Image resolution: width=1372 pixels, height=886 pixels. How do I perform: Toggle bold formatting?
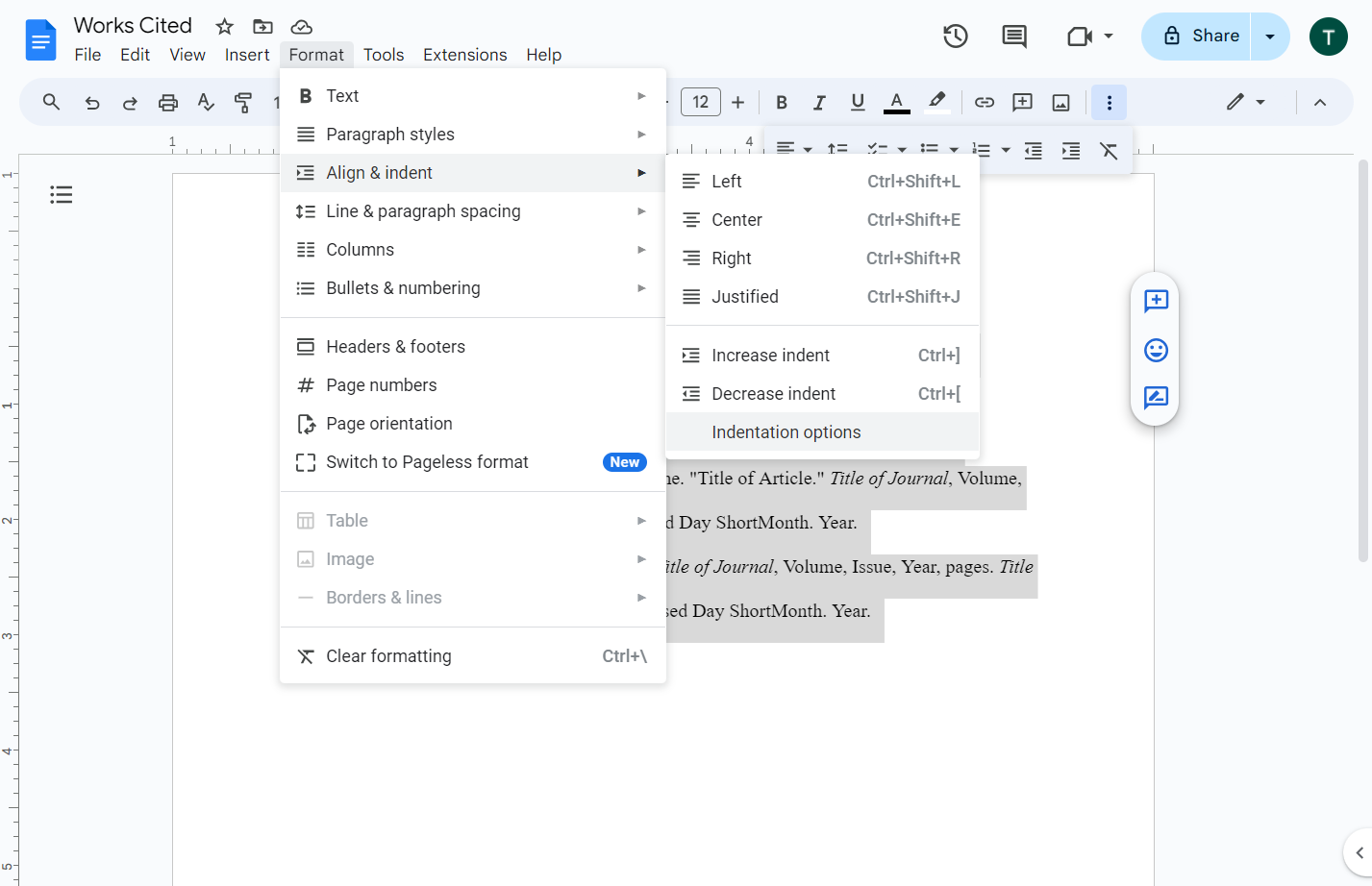[782, 102]
